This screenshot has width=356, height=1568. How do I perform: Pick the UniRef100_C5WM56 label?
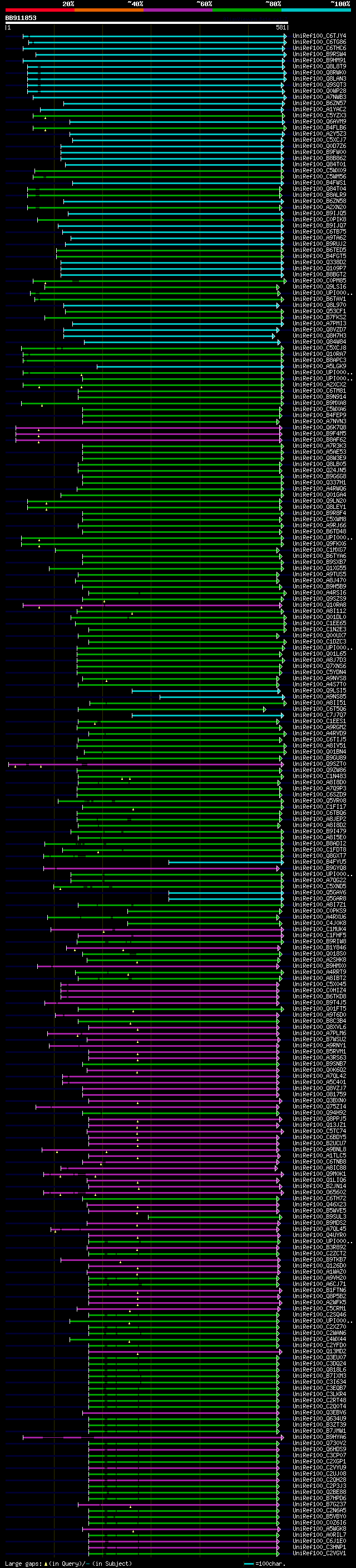319,176
